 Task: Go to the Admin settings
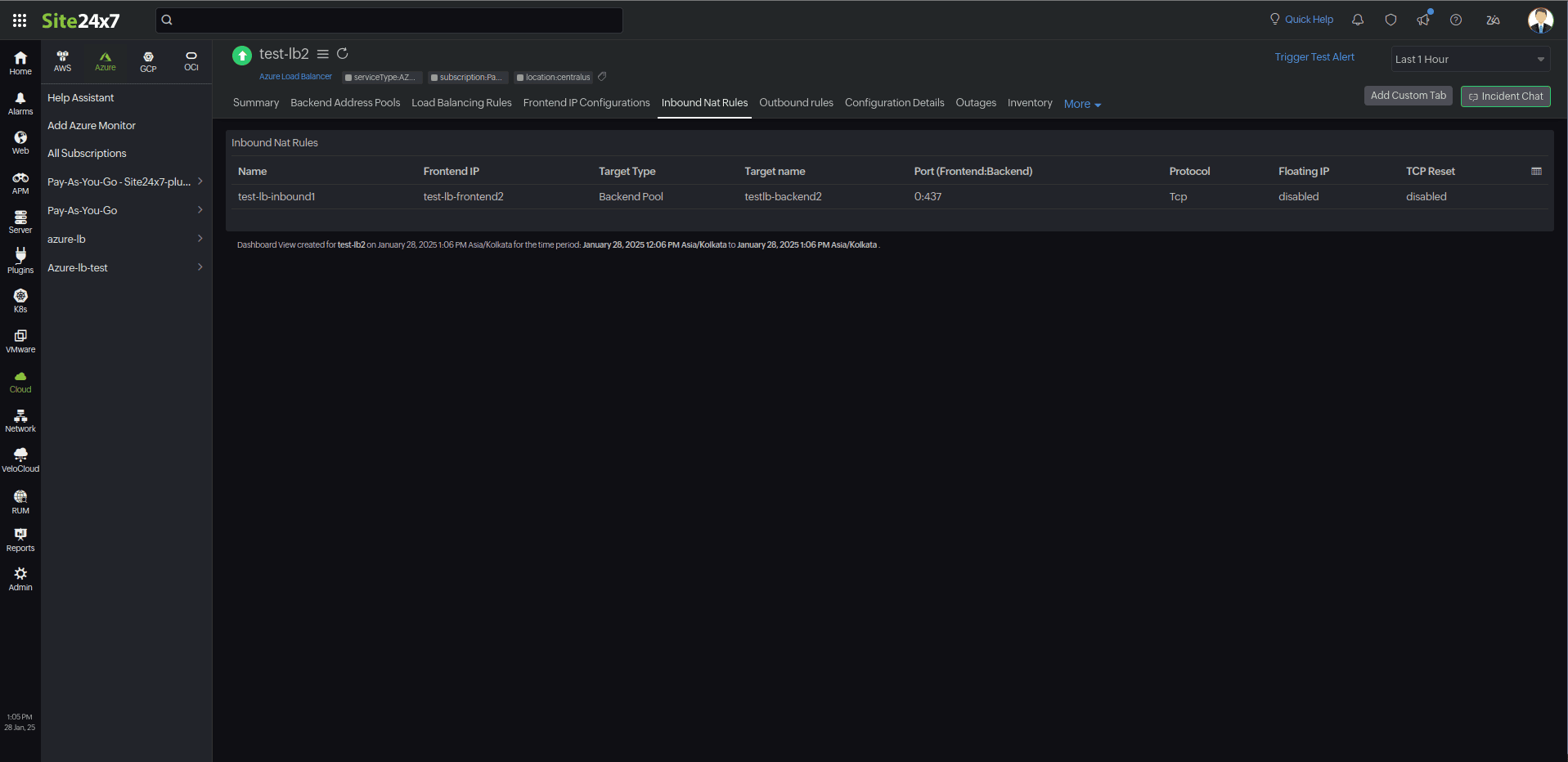(20, 578)
